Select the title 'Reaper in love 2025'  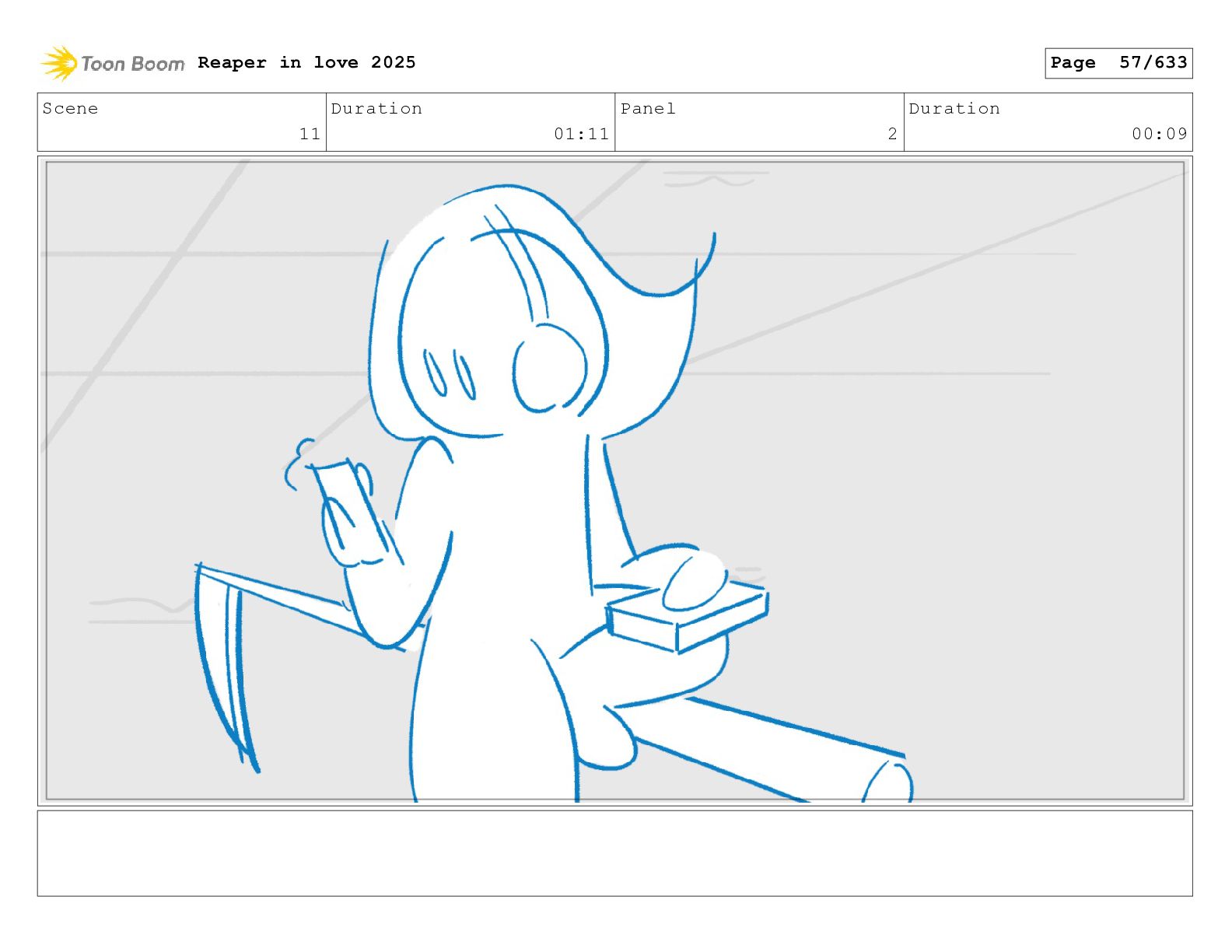tap(306, 62)
